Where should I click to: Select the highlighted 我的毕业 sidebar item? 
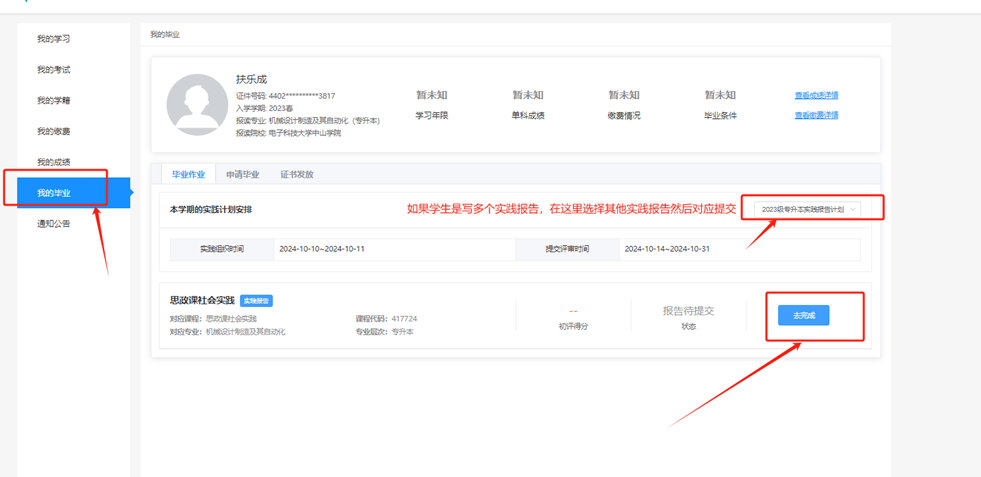(x=55, y=193)
